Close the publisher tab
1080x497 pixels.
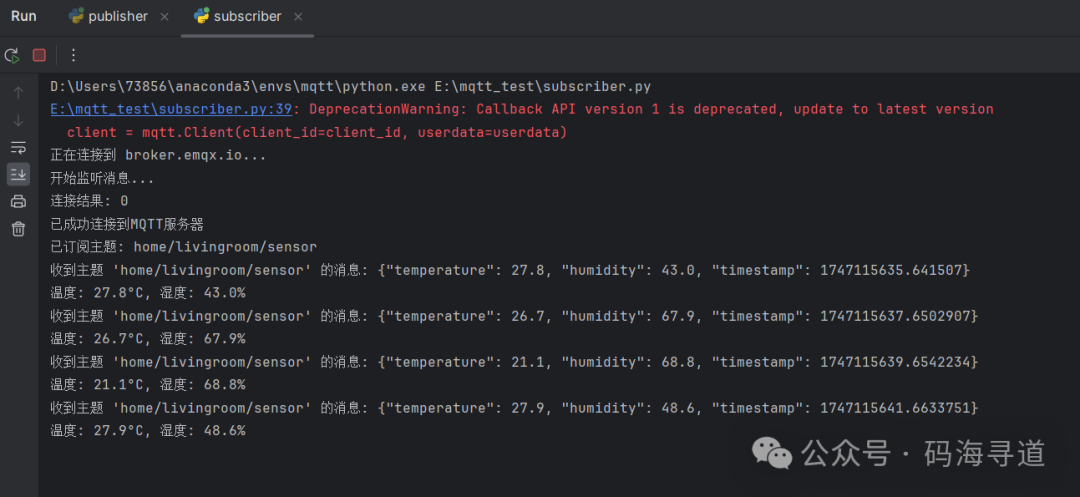click(165, 17)
